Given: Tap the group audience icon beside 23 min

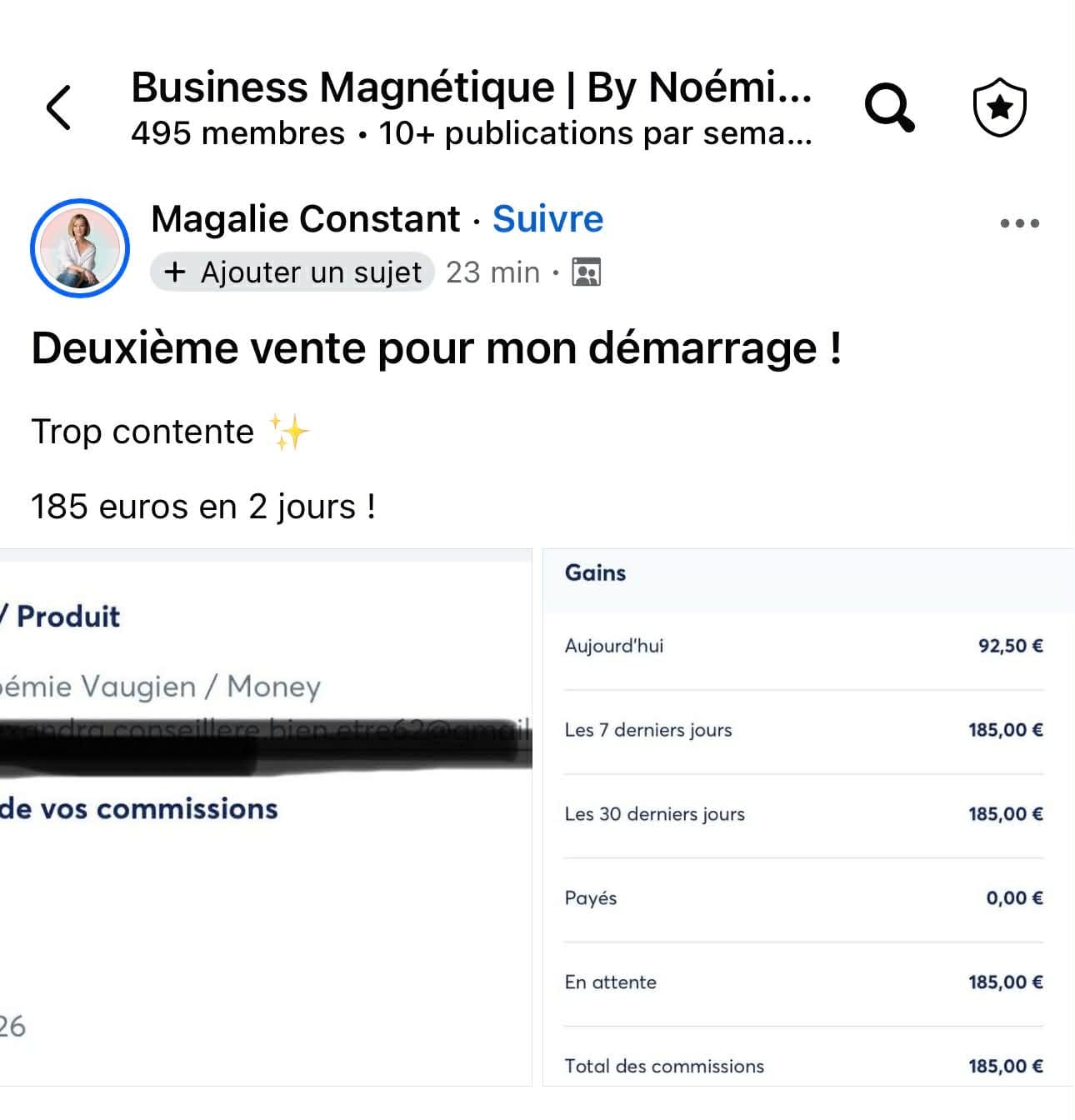Looking at the screenshot, I should [x=587, y=272].
